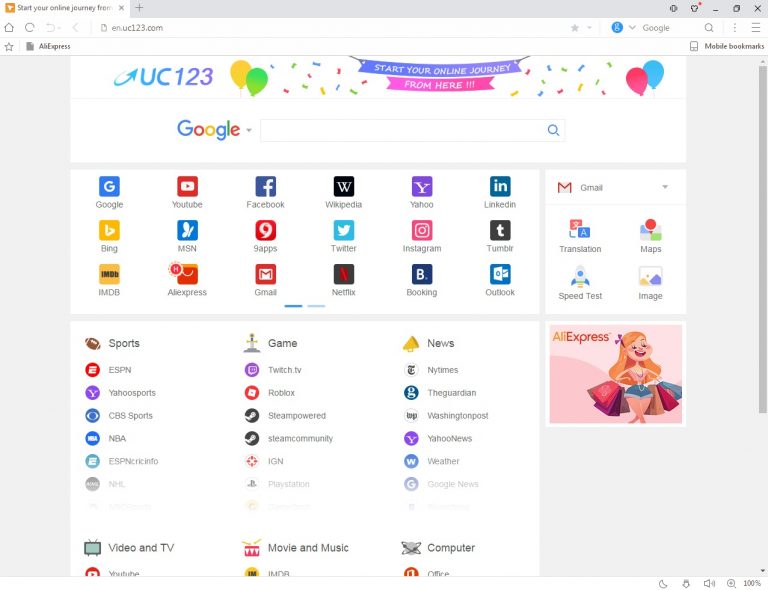Open the Instagram shortcut icon

click(422, 231)
